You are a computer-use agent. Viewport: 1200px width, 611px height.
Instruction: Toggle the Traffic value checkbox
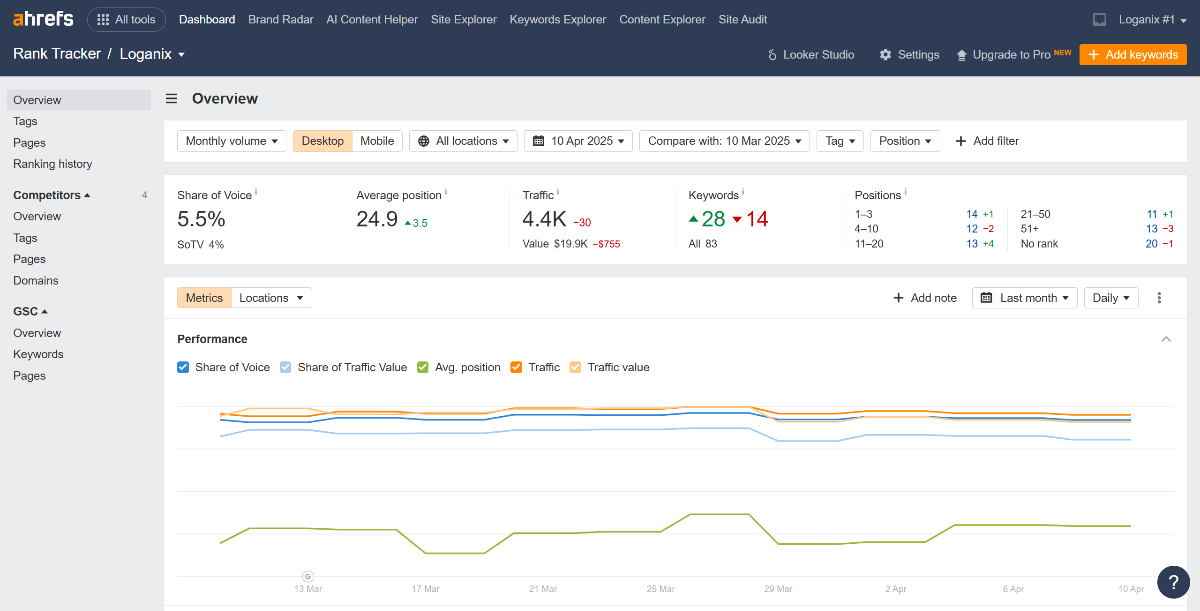[575, 367]
